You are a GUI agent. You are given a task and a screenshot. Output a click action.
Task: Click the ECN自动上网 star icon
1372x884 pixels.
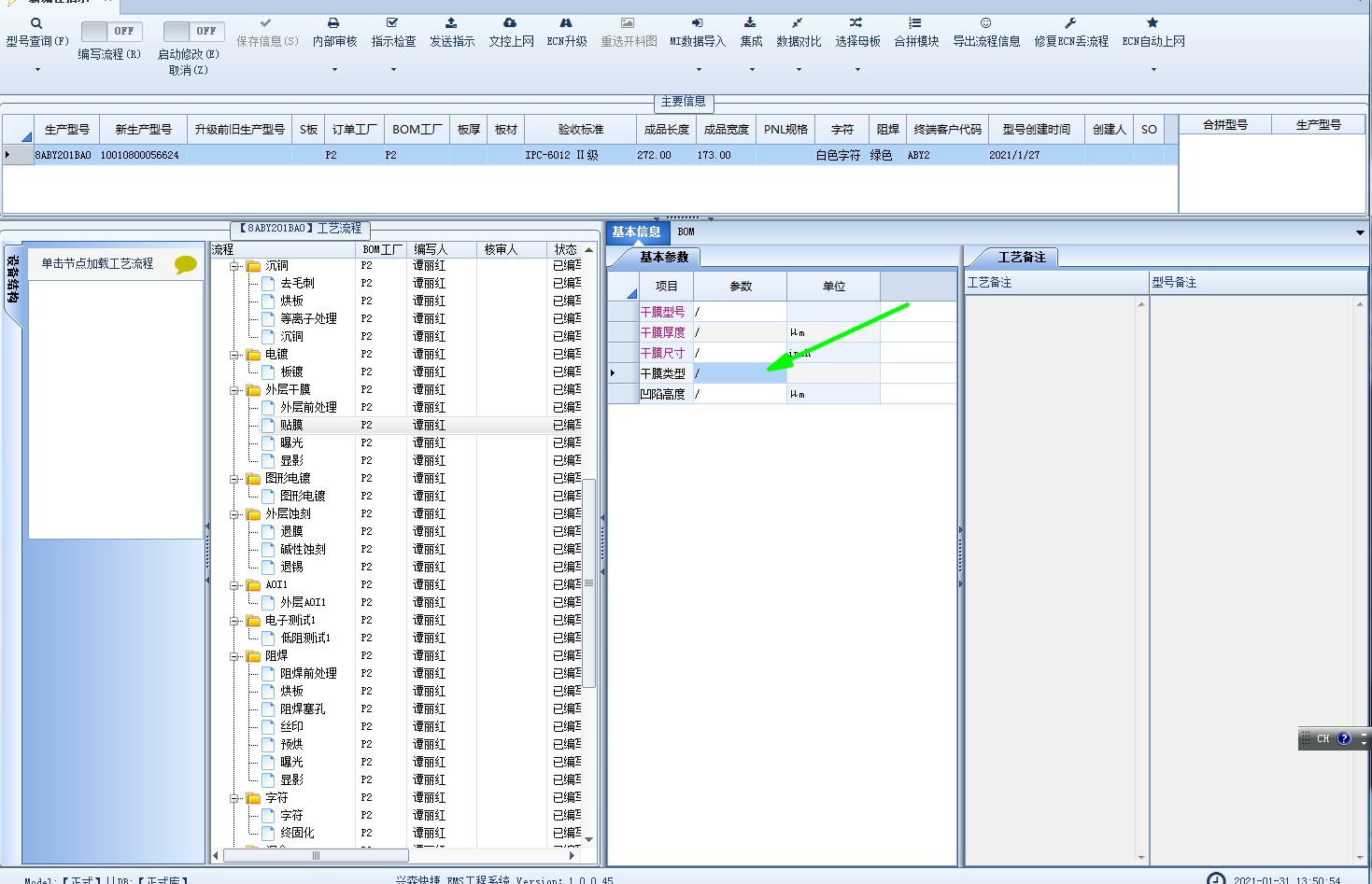pos(1153,22)
